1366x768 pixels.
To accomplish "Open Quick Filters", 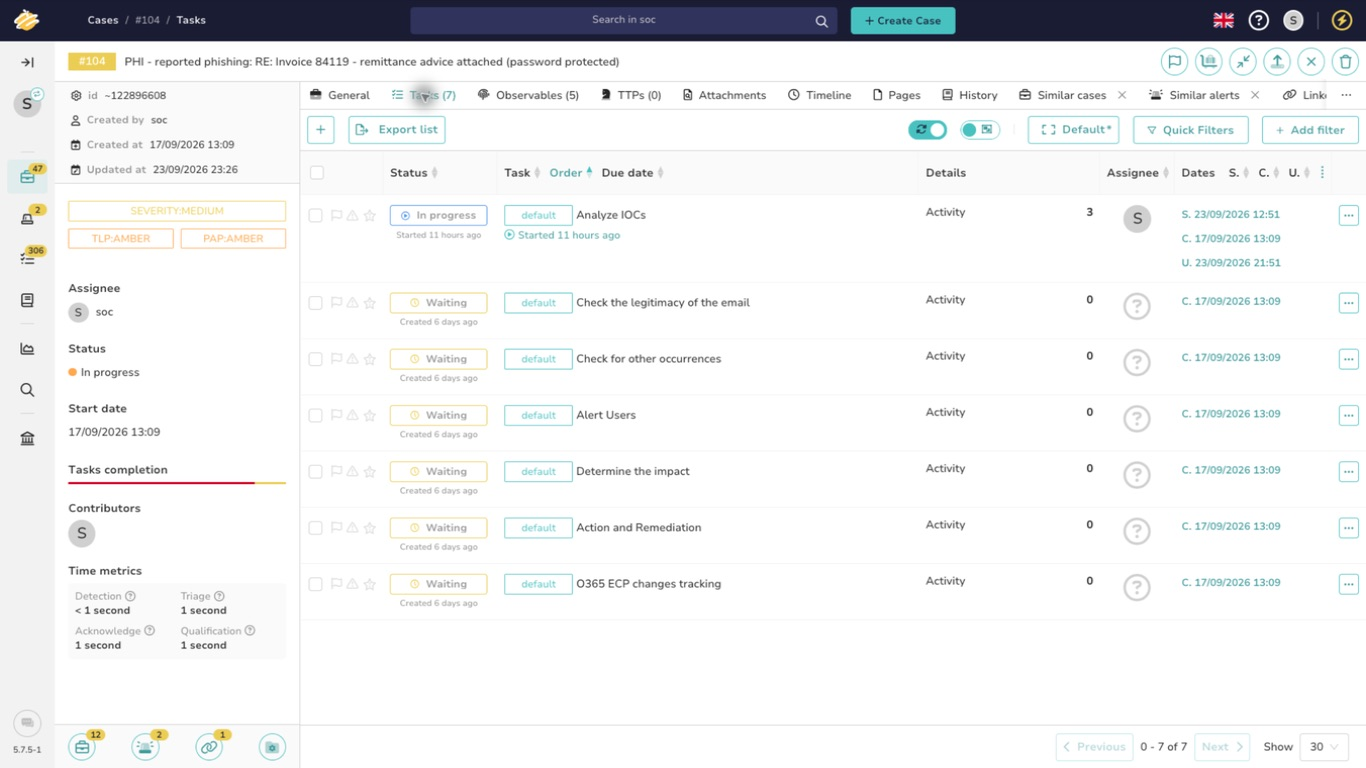I will click(1190, 130).
